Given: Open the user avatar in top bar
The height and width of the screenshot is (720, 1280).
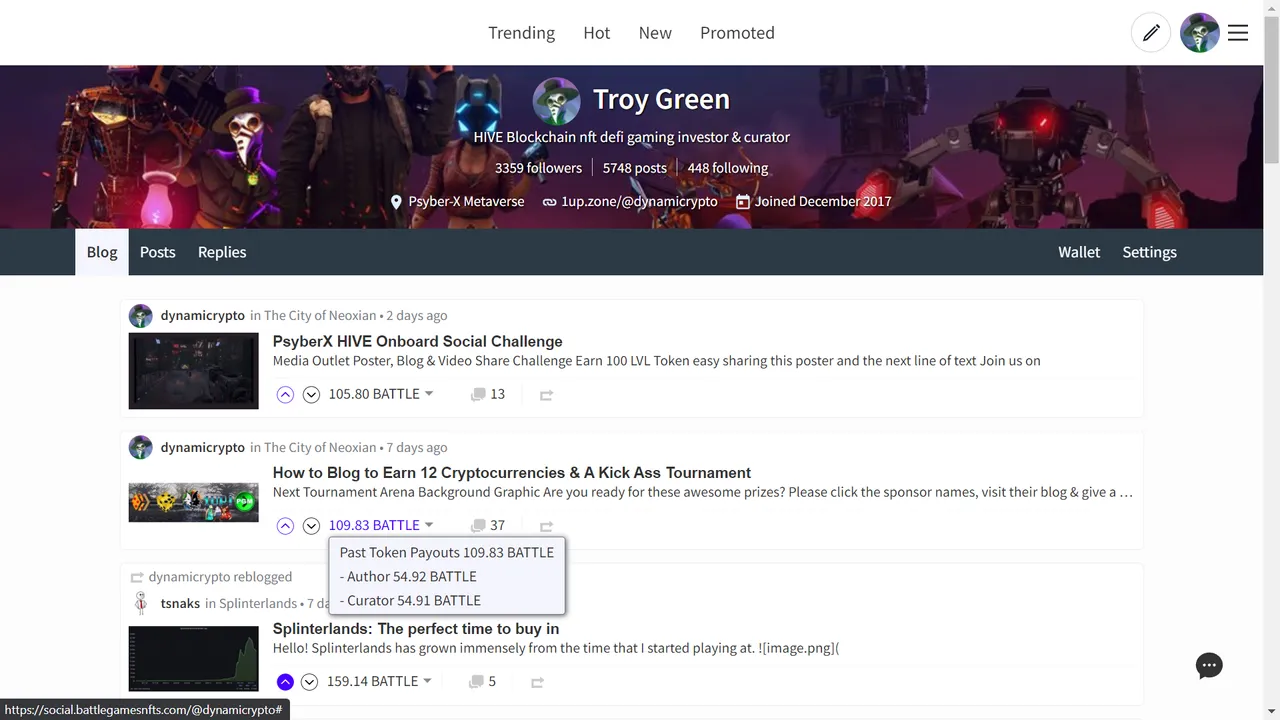Looking at the screenshot, I should (1199, 33).
